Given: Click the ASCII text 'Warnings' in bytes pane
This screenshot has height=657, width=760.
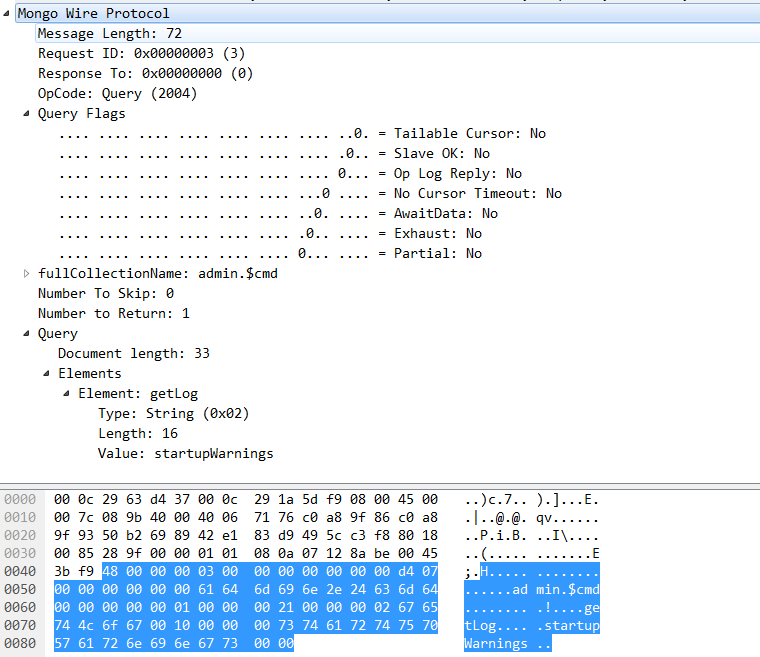Looking at the screenshot, I should 496,643.
